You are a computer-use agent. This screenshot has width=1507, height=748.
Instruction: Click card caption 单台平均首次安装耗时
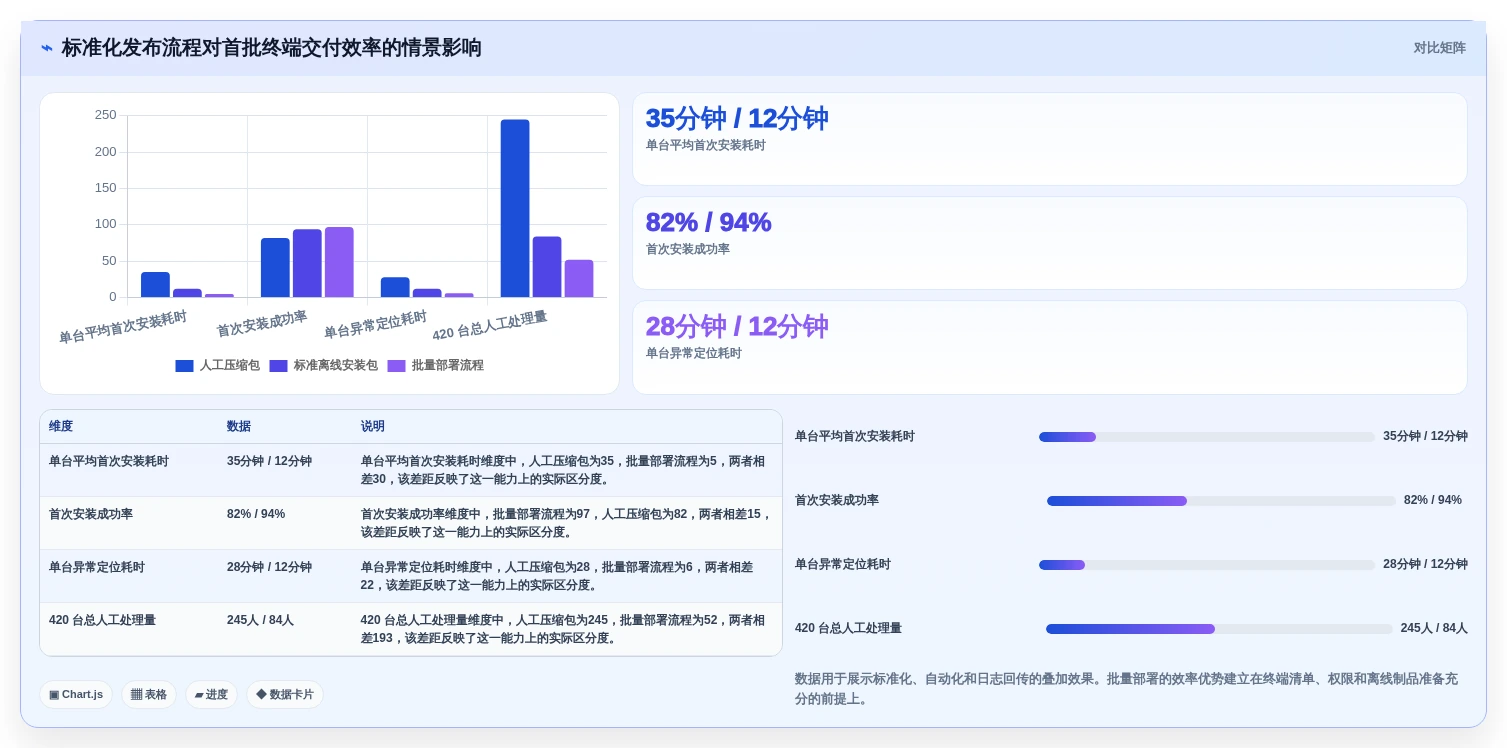tap(706, 145)
